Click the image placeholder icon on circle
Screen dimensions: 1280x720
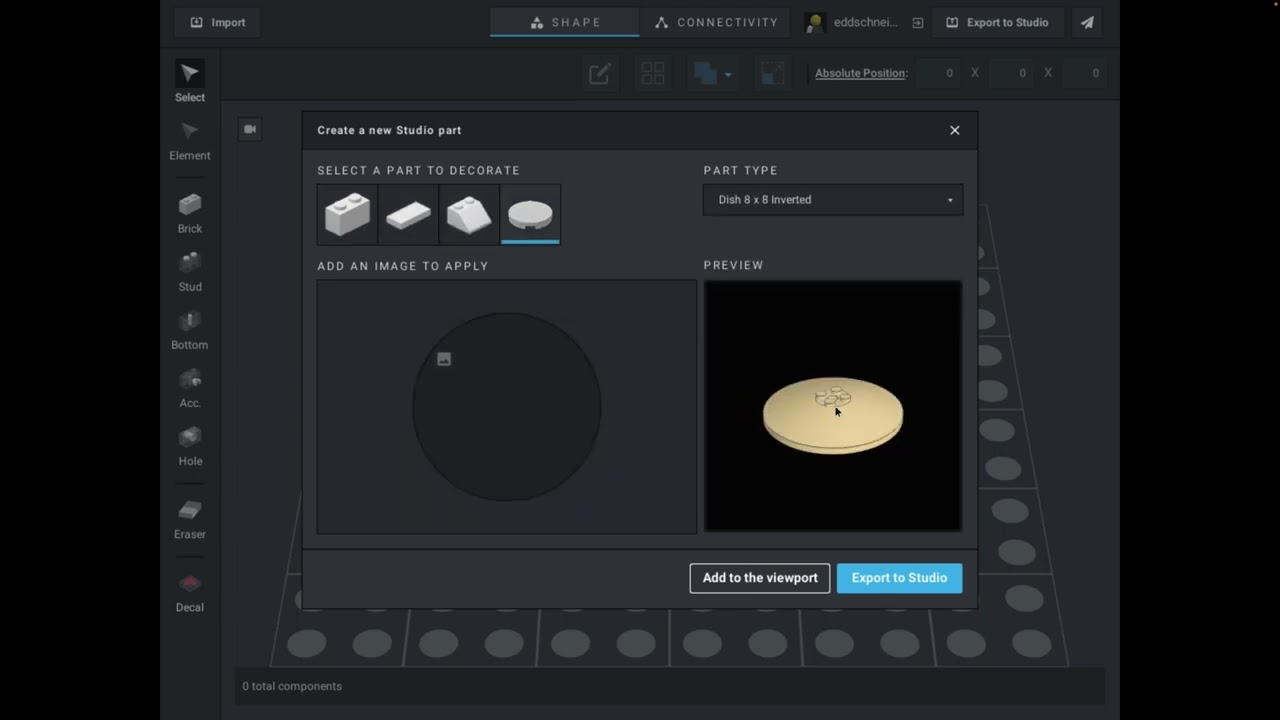click(x=444, y=359)
